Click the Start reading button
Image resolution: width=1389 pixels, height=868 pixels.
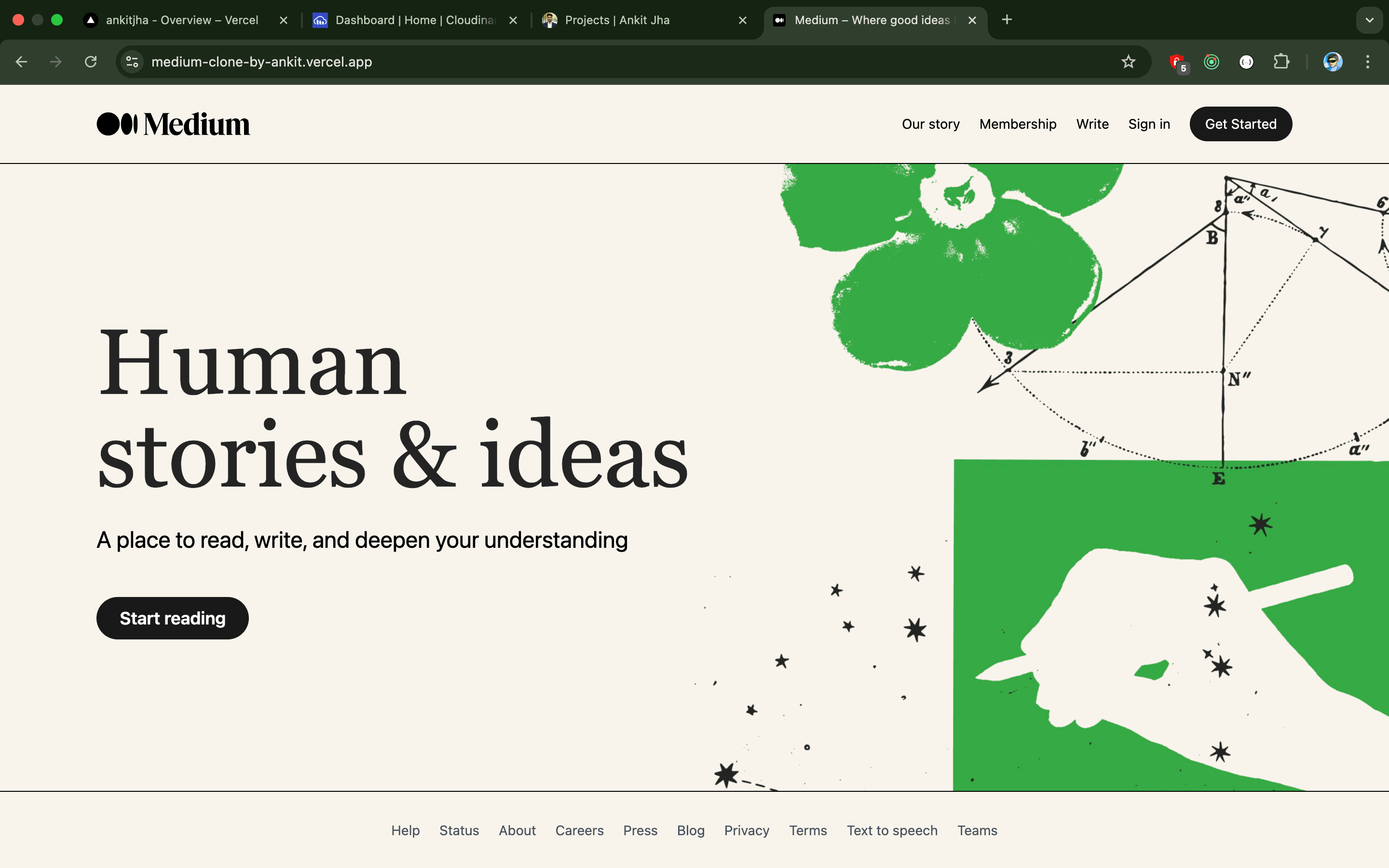[172, 618]
